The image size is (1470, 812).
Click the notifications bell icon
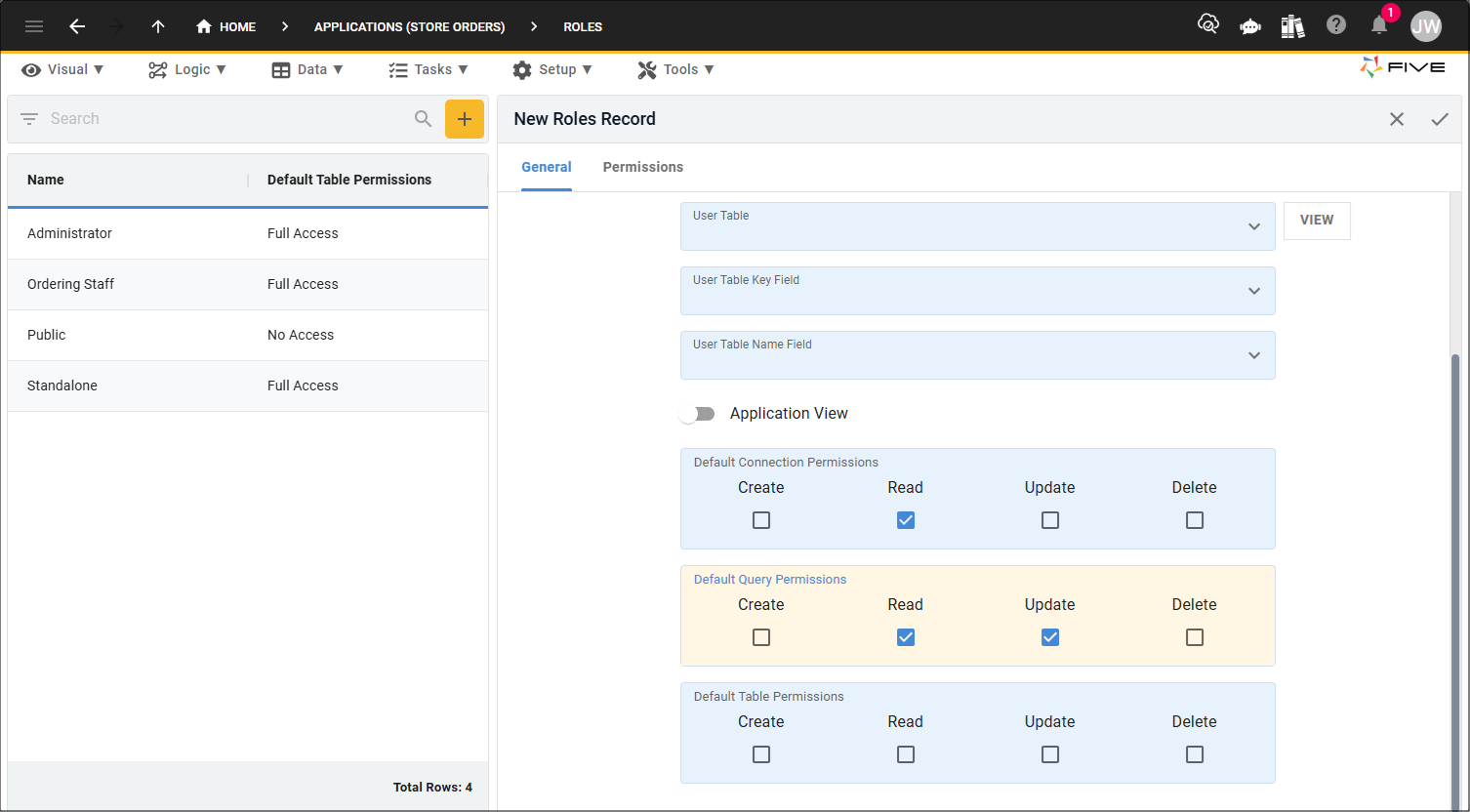tap(1379, 26)
